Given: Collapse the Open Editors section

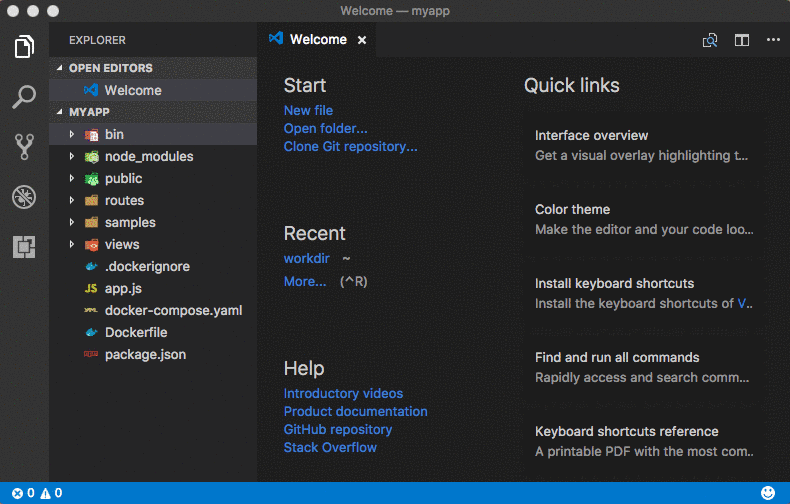Looking at the screenshot, I should pyautogui.click(x=60, y=68).
